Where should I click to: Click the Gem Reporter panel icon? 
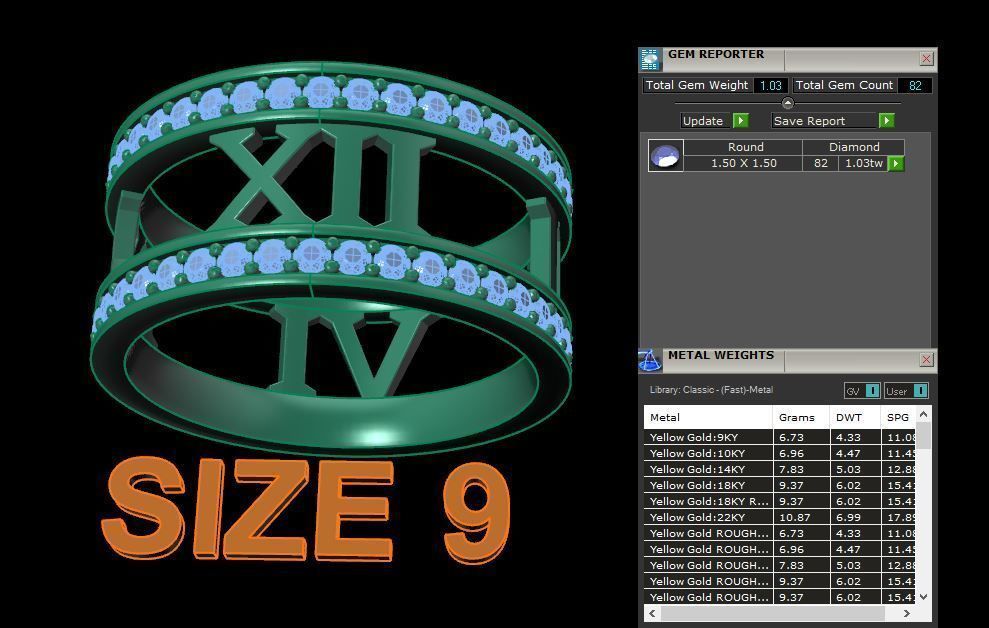[x=649, y=59]
